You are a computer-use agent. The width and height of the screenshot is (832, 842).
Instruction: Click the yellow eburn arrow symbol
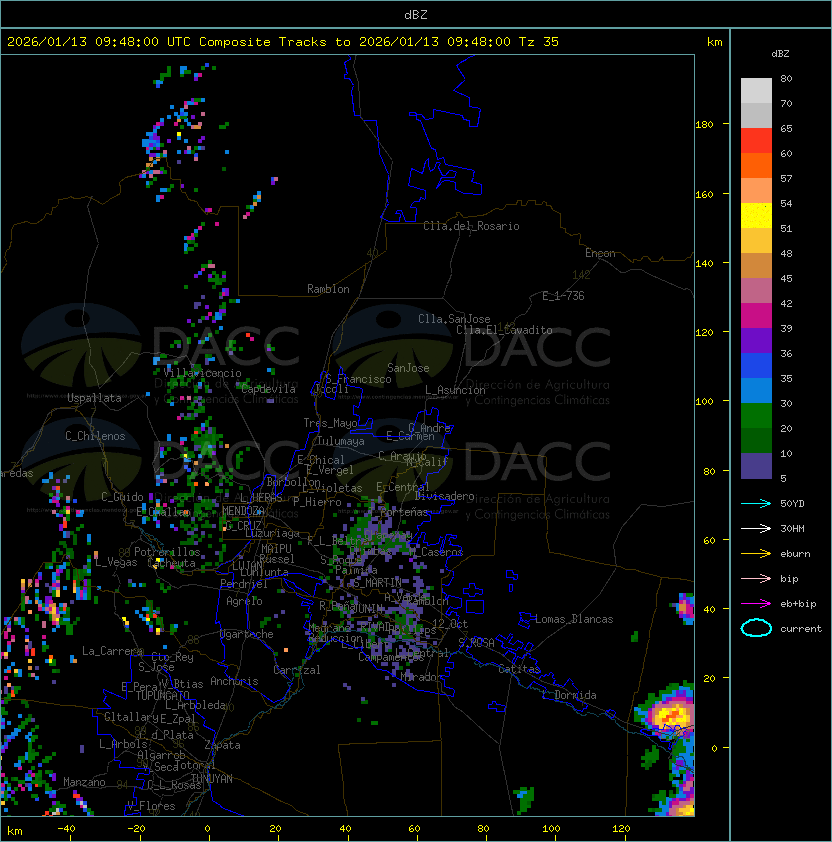pyautogui.click(x=756, y=554)
